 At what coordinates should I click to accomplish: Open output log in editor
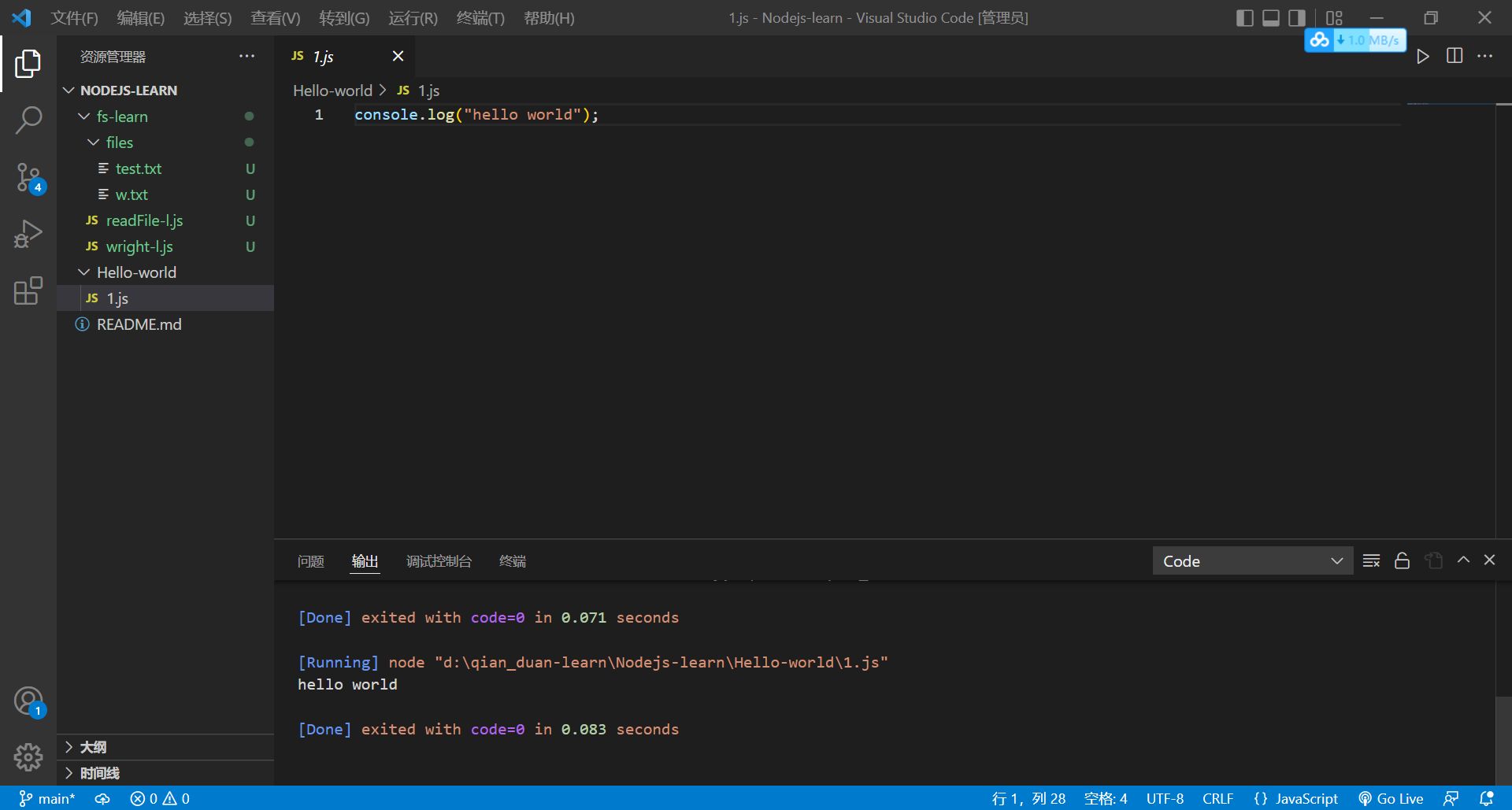(1433, 560)
